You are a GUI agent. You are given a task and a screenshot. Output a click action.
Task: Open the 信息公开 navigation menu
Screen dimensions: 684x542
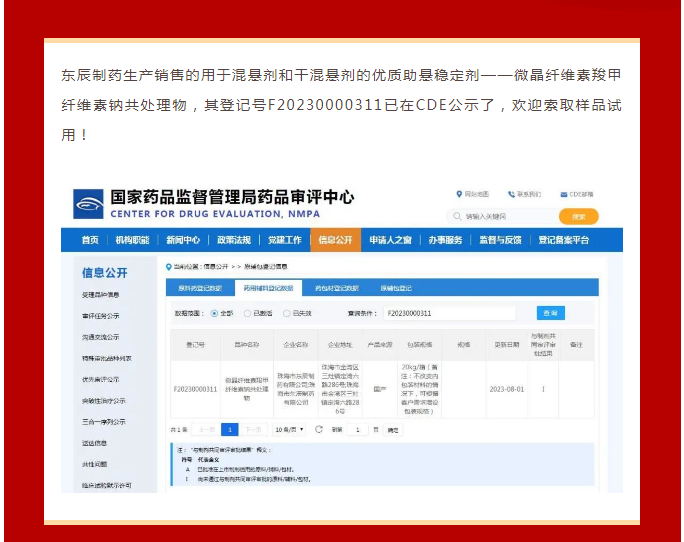click(335, 240)
